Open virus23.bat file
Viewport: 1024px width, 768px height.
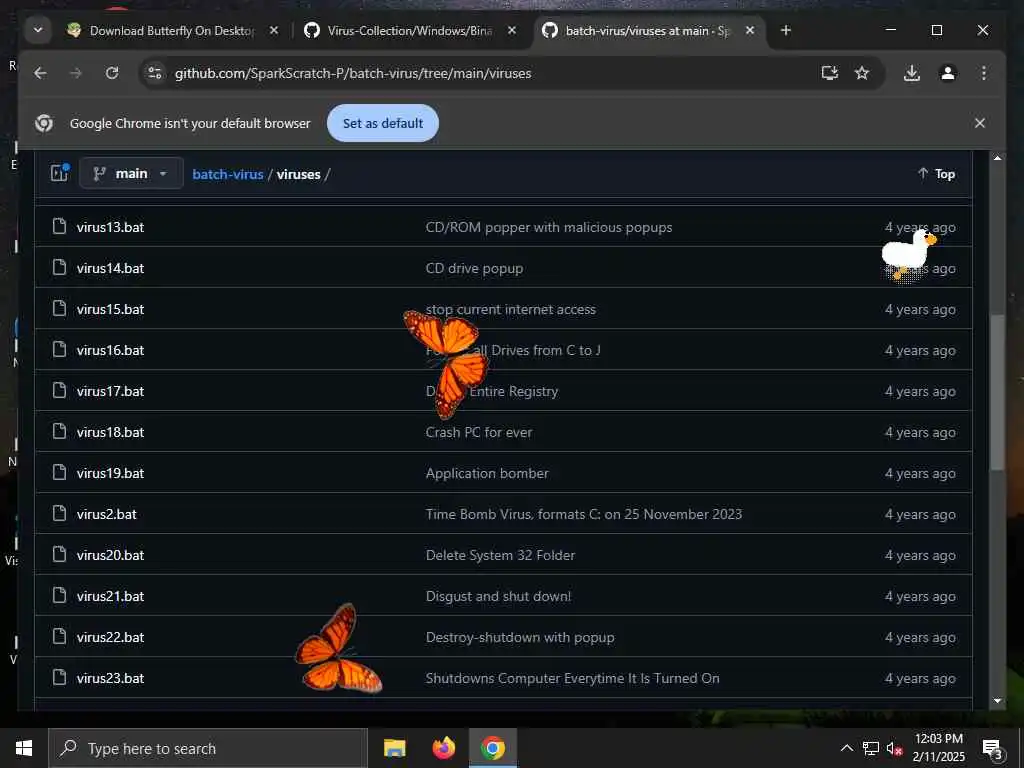[x=110, y=679]
